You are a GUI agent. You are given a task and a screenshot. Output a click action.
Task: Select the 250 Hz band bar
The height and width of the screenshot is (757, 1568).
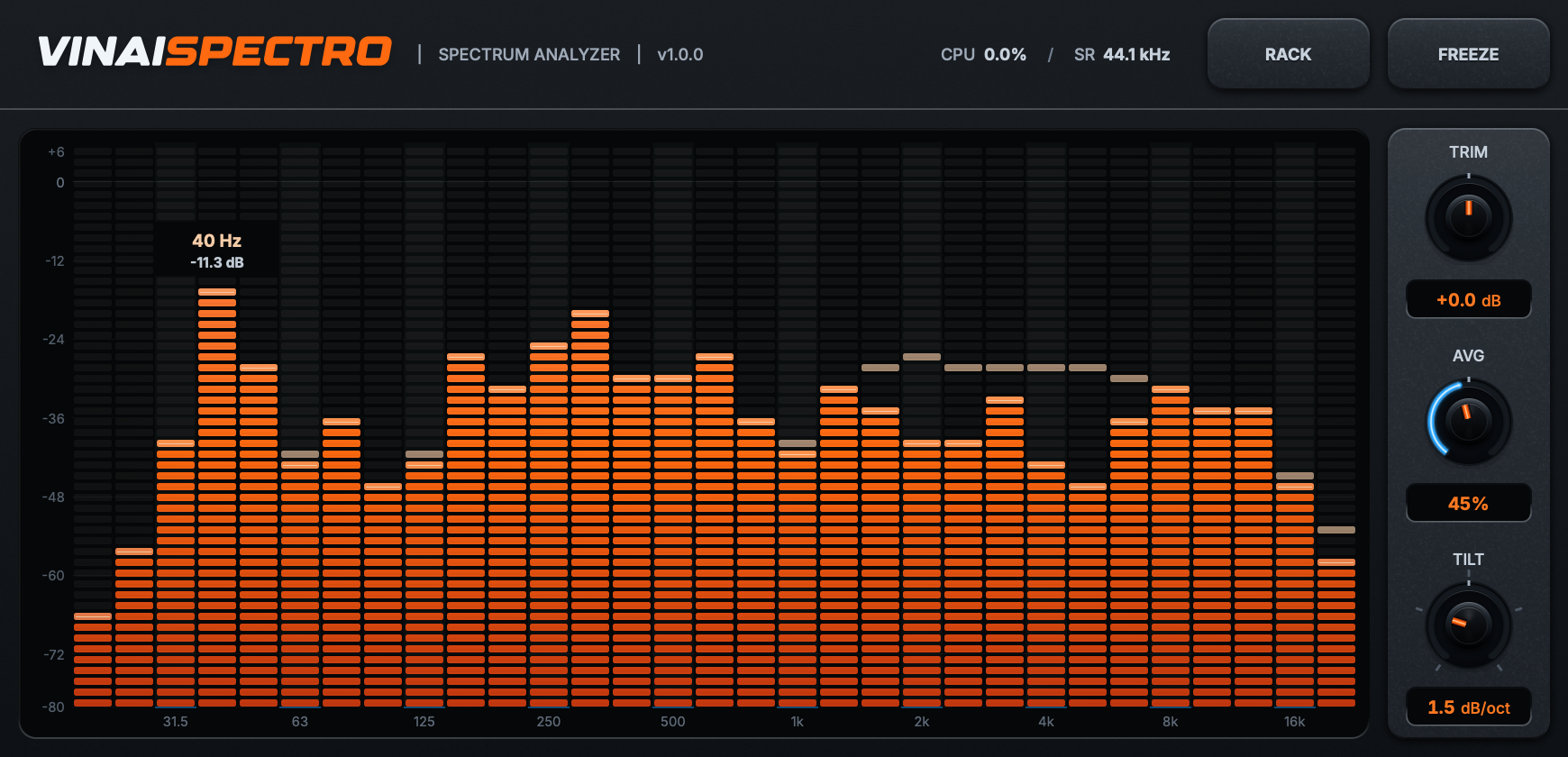pyautogui.click(x=549, y=524)
